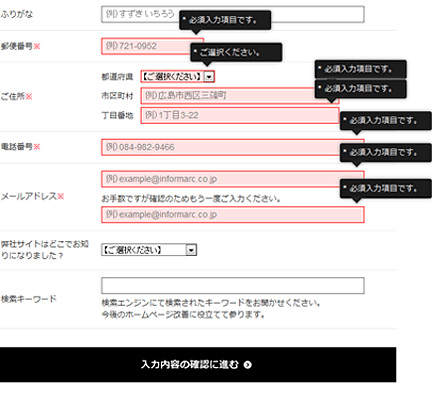The image size is (432, 400).
Task: Click the first メールアドレス email field
Action: click(x=233, y=179)
